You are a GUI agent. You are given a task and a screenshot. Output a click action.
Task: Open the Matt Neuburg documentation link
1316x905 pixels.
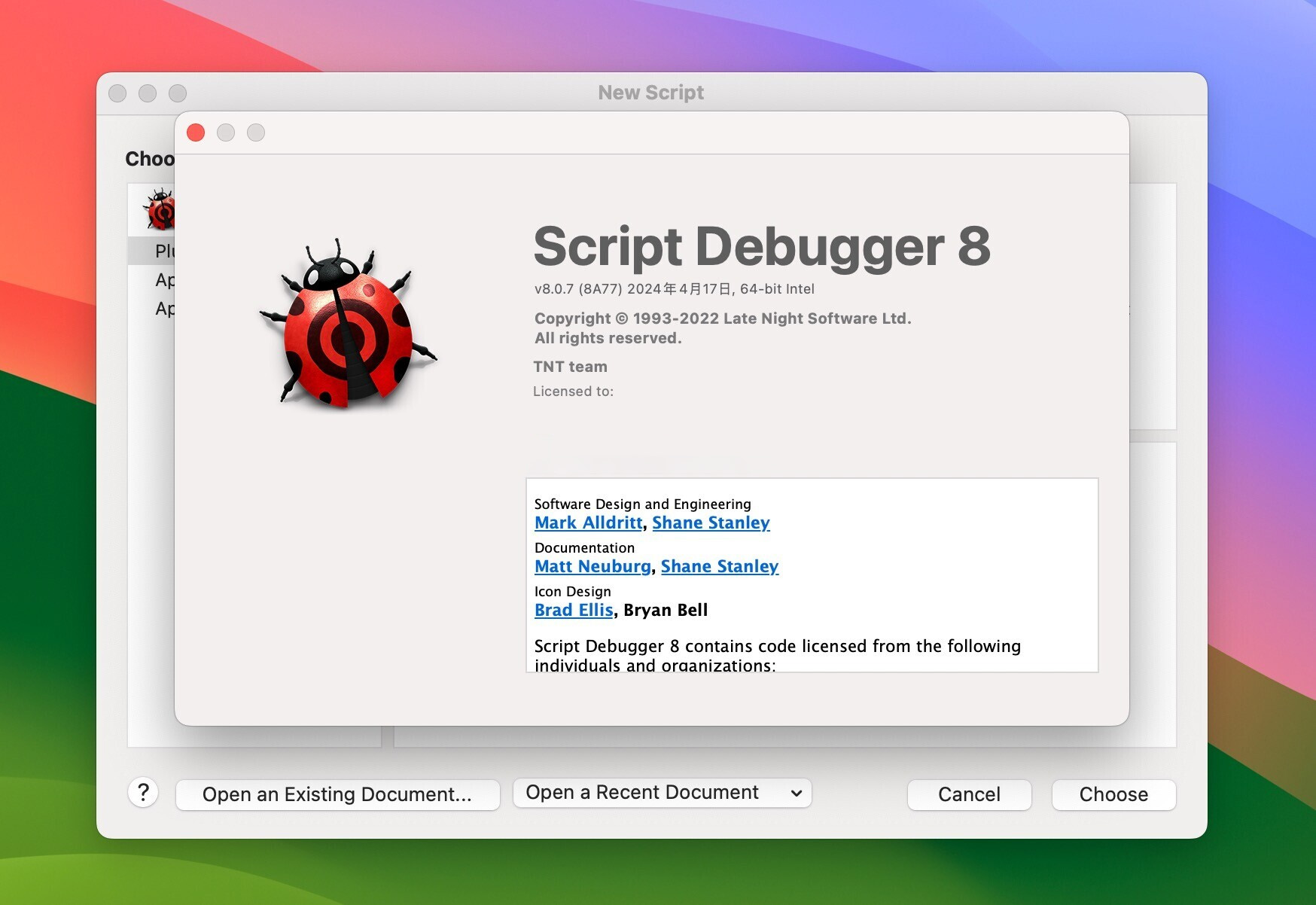tap(592, 566)
